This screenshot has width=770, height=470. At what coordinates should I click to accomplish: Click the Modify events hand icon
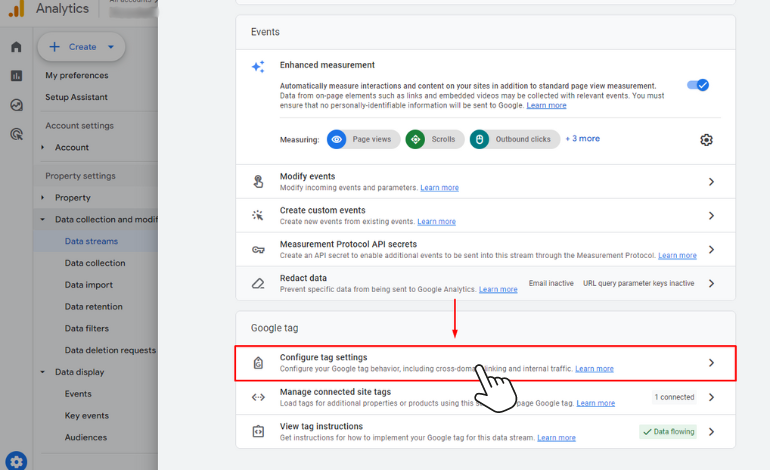pyautogui.click(x=258, y=182)
